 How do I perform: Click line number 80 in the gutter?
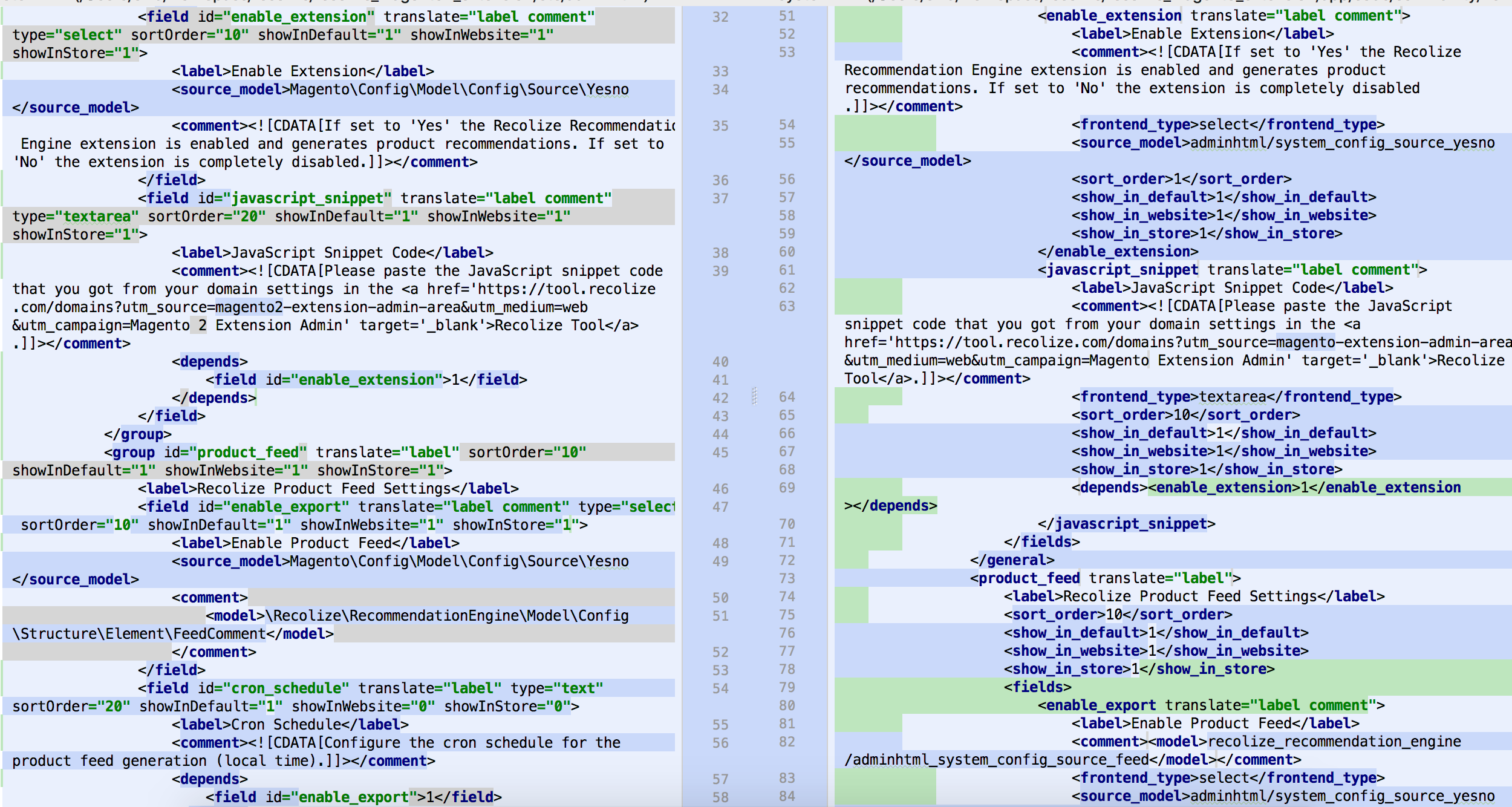tap(787, 705)
